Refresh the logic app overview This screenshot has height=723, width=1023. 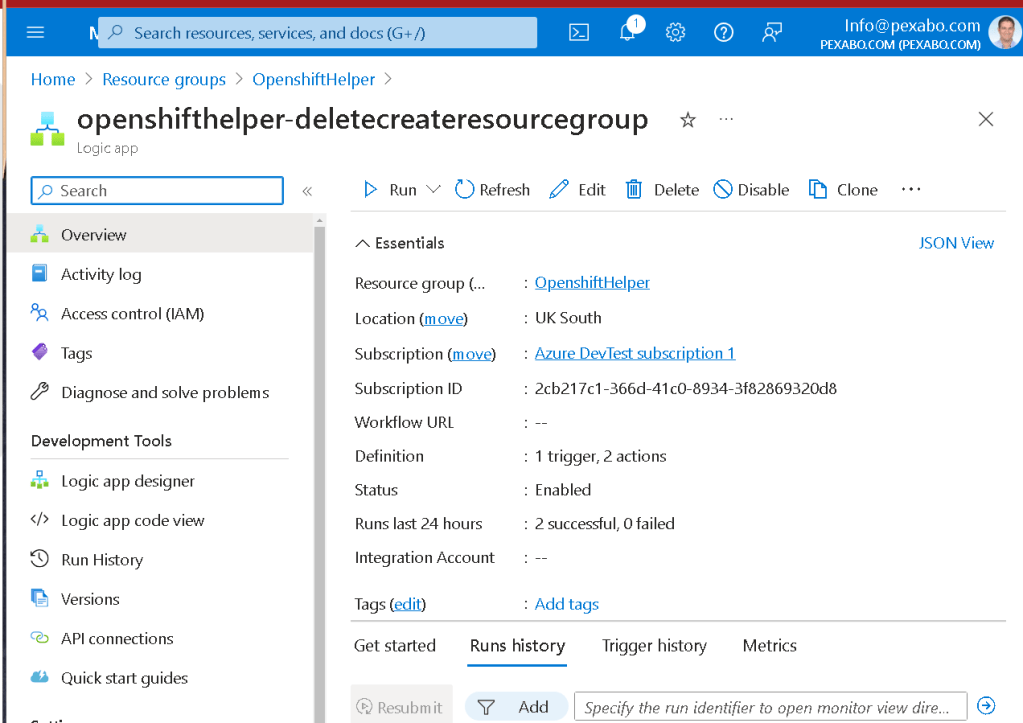(x=493, y=190)
